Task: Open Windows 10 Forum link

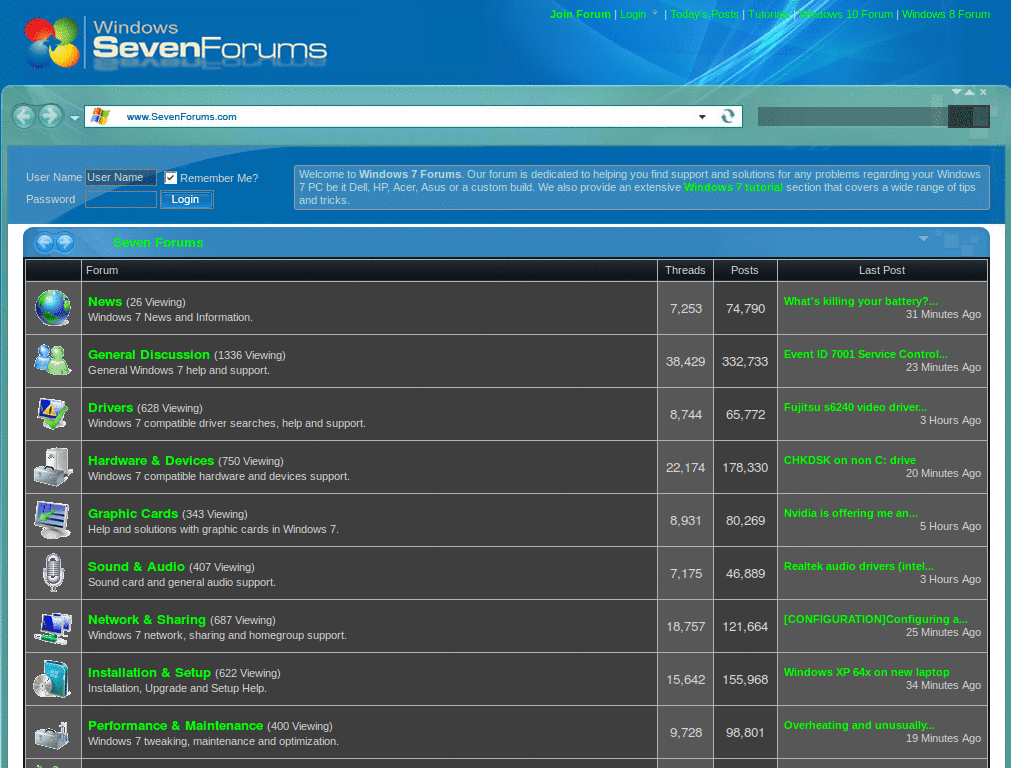Action: pos(846,14)
